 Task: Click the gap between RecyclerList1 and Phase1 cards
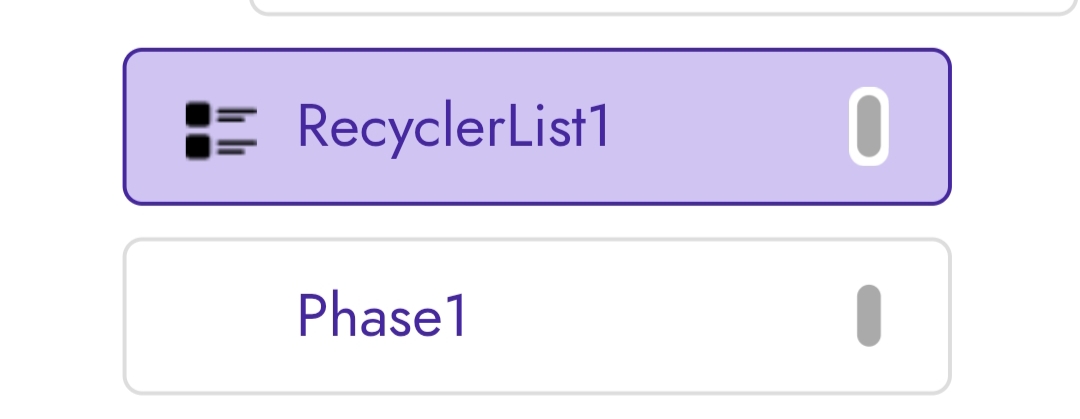click(x=537, y=222)
